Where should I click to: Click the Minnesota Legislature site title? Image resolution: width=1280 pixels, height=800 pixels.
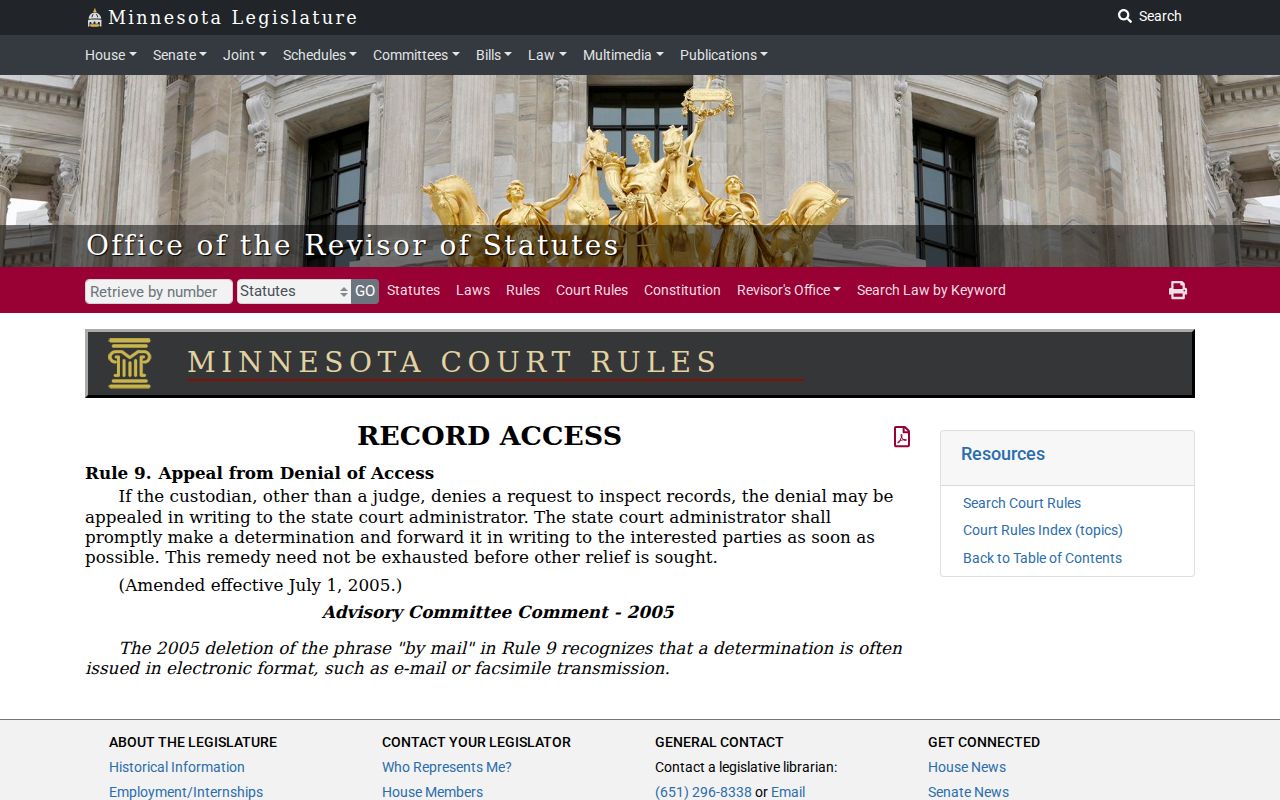[232, 18]
